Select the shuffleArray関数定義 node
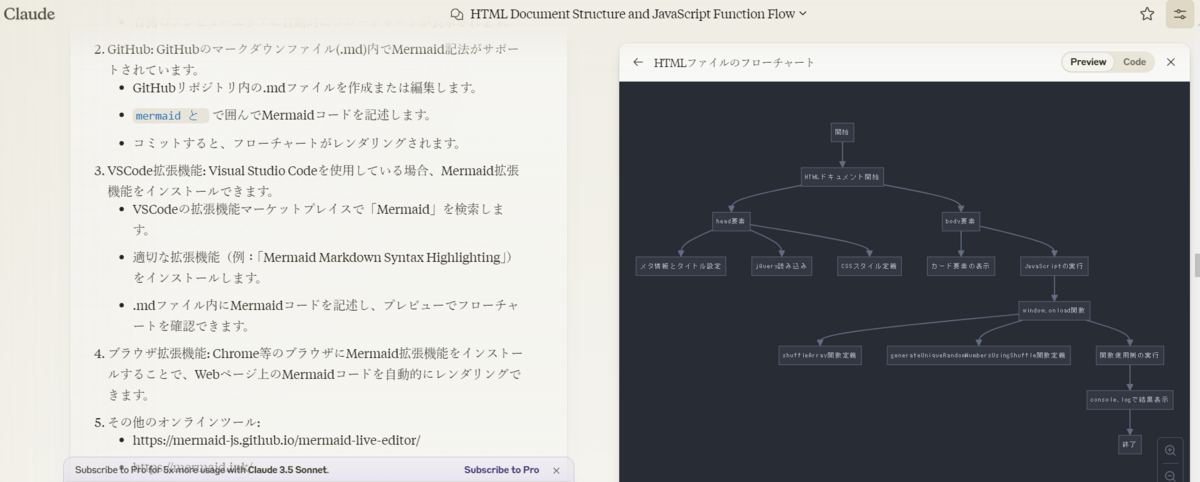The height and width of the screenshot is (482, 1200). pyautogui.click(x=820, y=355)
